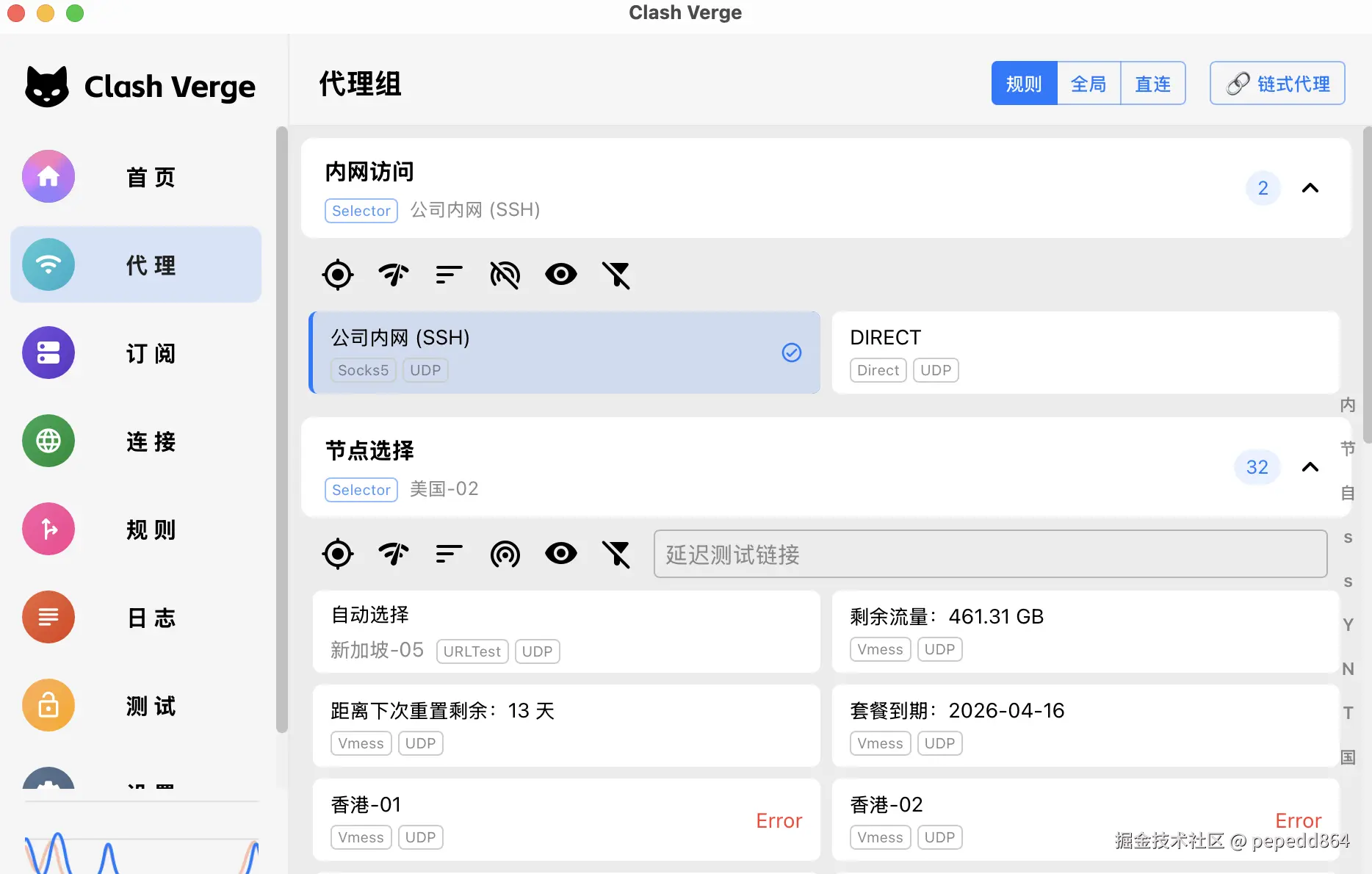
Task: Select the 剩余流量 461.31 GB node
Action: [x=1086, y=632]
